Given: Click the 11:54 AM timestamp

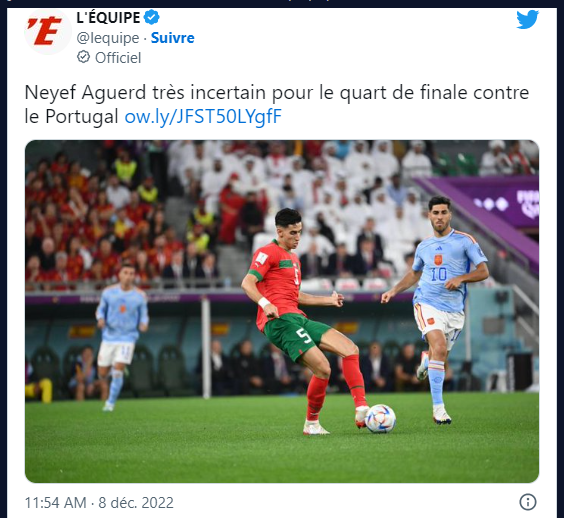Looking at the screenshot, I should click(x=55, y=503).
